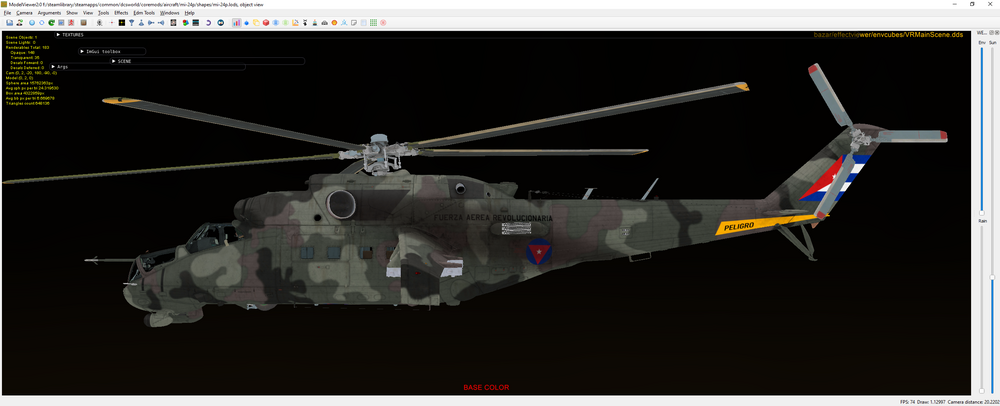Click the red 'BASE COLOR' label
This screenshot has width=1000, height=406.
pos(487,388)
